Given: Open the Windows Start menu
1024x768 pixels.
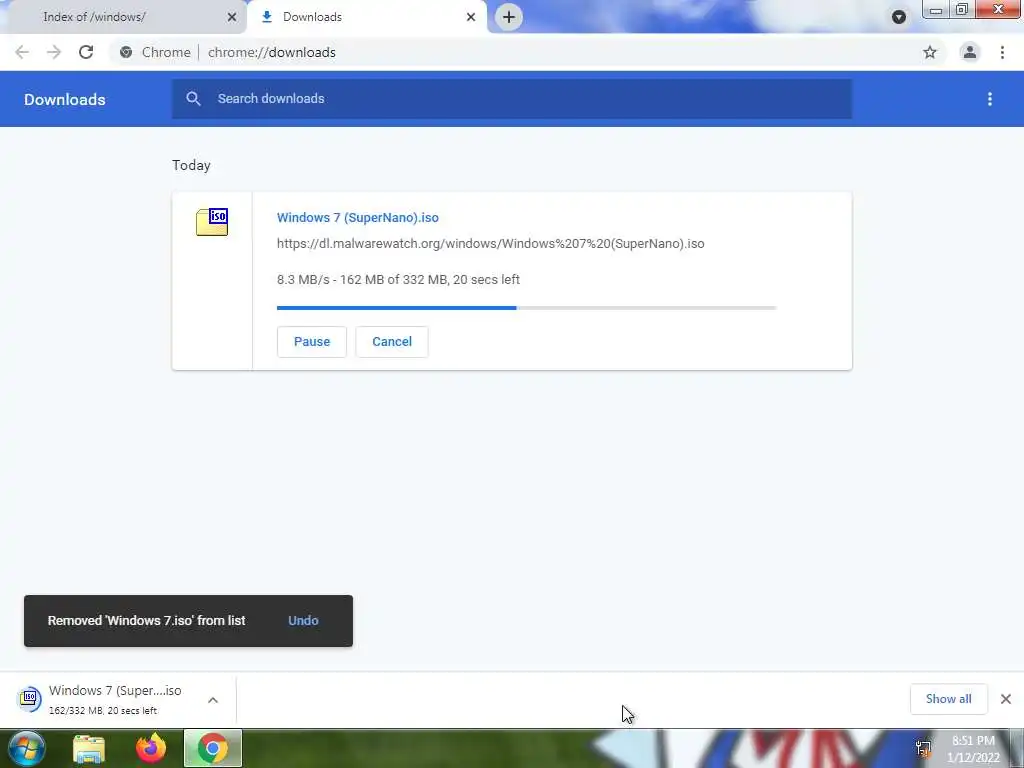Looking at the screenshot, I should tap(26, 748).
